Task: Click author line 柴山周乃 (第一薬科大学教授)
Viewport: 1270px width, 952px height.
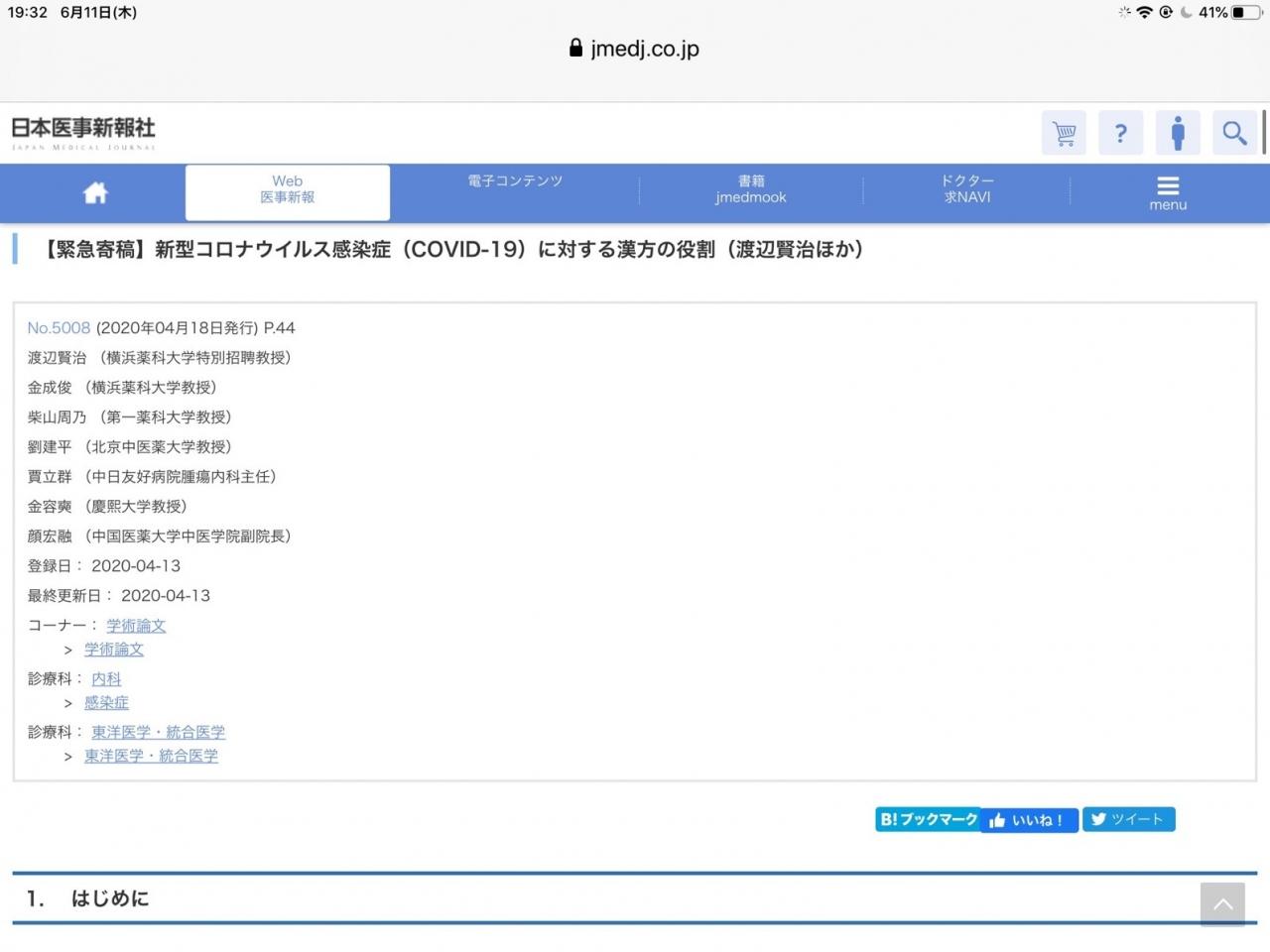Action: tap(129, 417)
